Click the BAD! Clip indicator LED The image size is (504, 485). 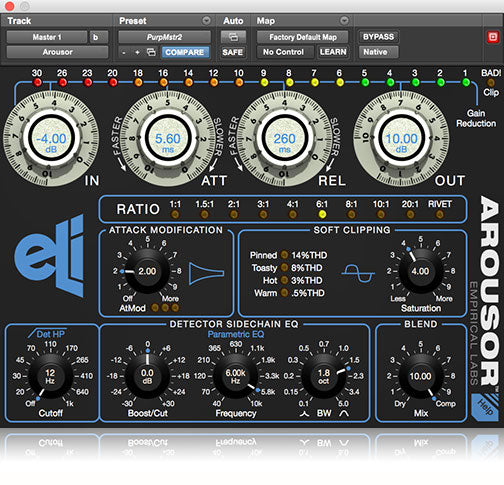(491, 82)
